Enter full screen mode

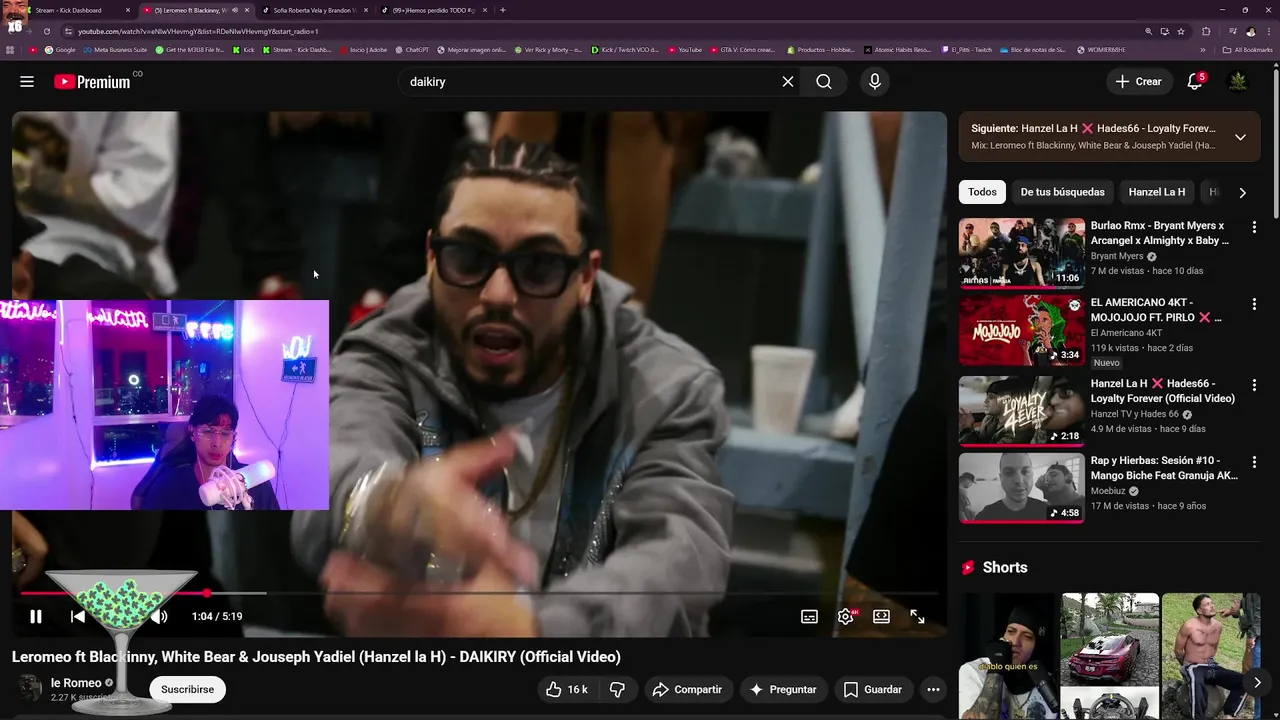click(x=917, y=617)
